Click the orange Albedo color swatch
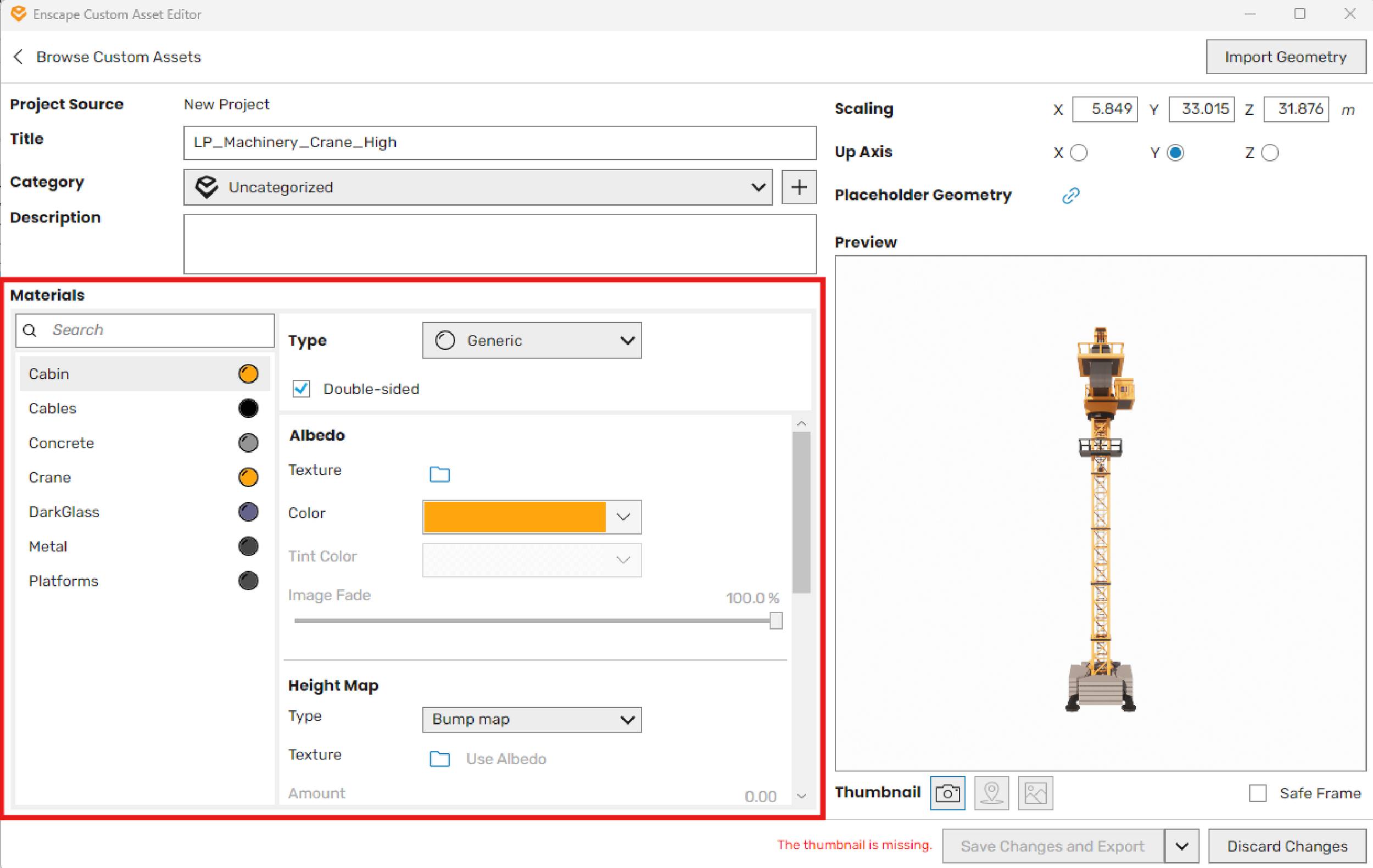 pyautogui.click(x=514, y=517)
